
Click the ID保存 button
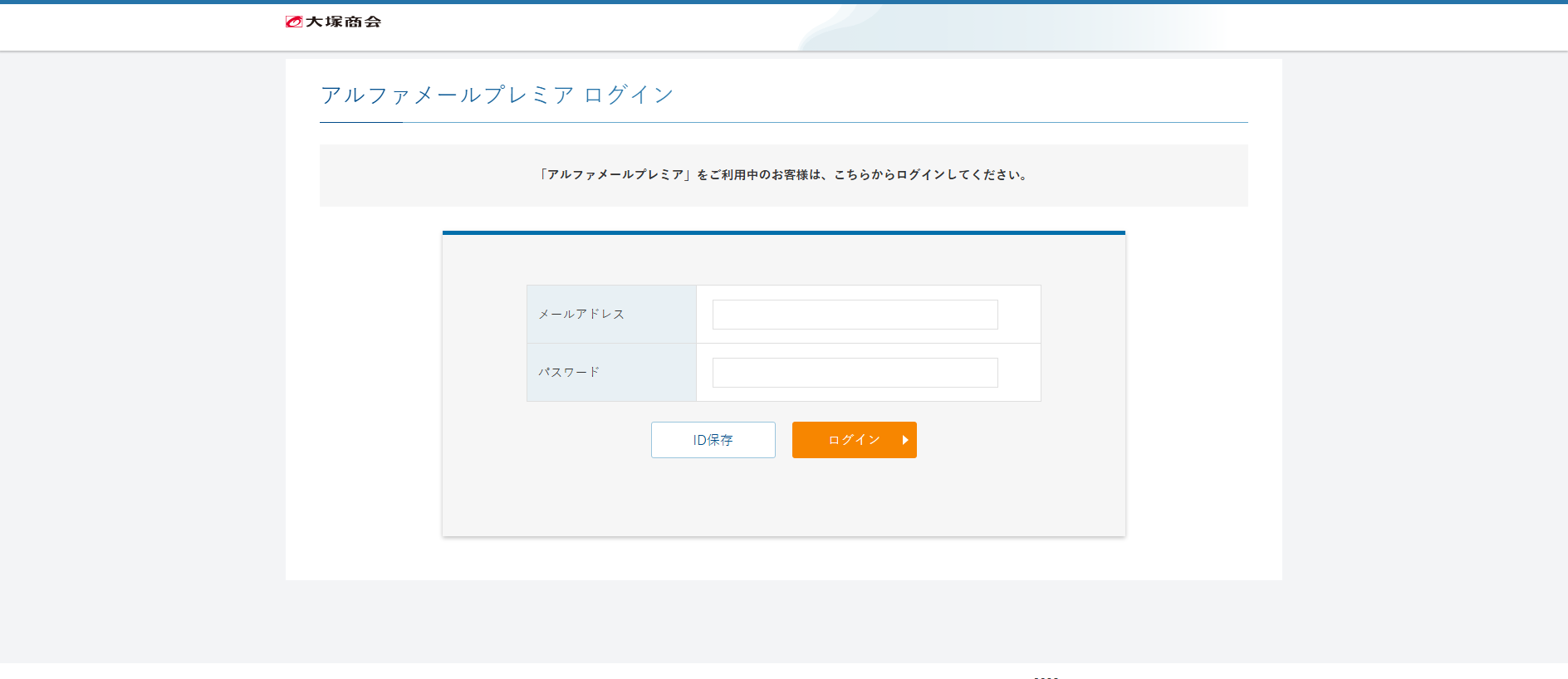click(713, 440)
